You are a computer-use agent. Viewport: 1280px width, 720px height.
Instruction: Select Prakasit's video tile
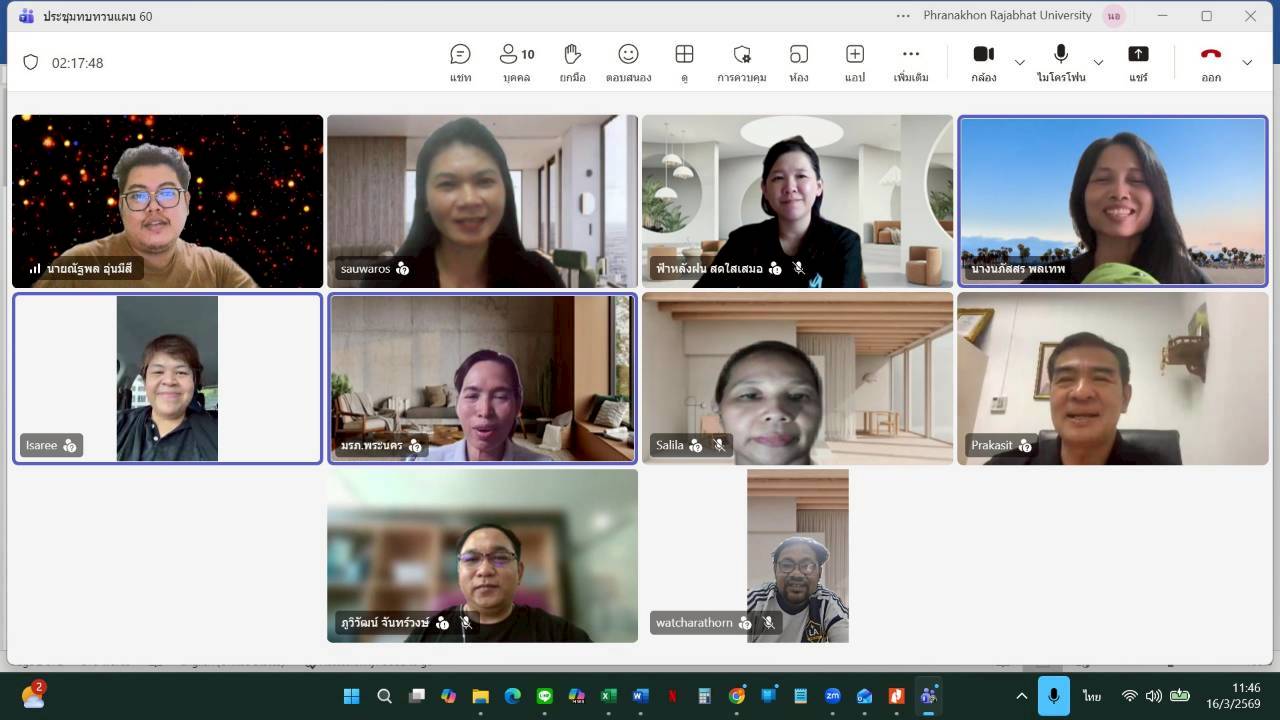tap(1112, 378)
